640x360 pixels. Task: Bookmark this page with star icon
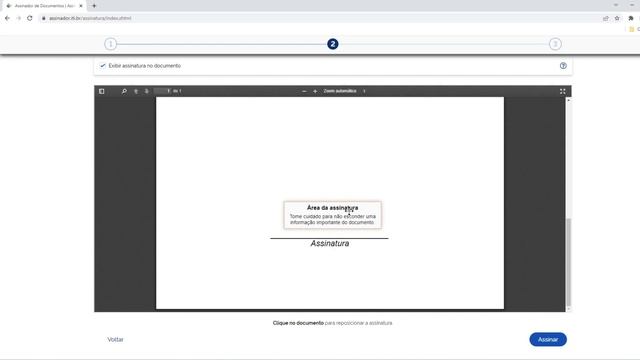coord(617,18)
